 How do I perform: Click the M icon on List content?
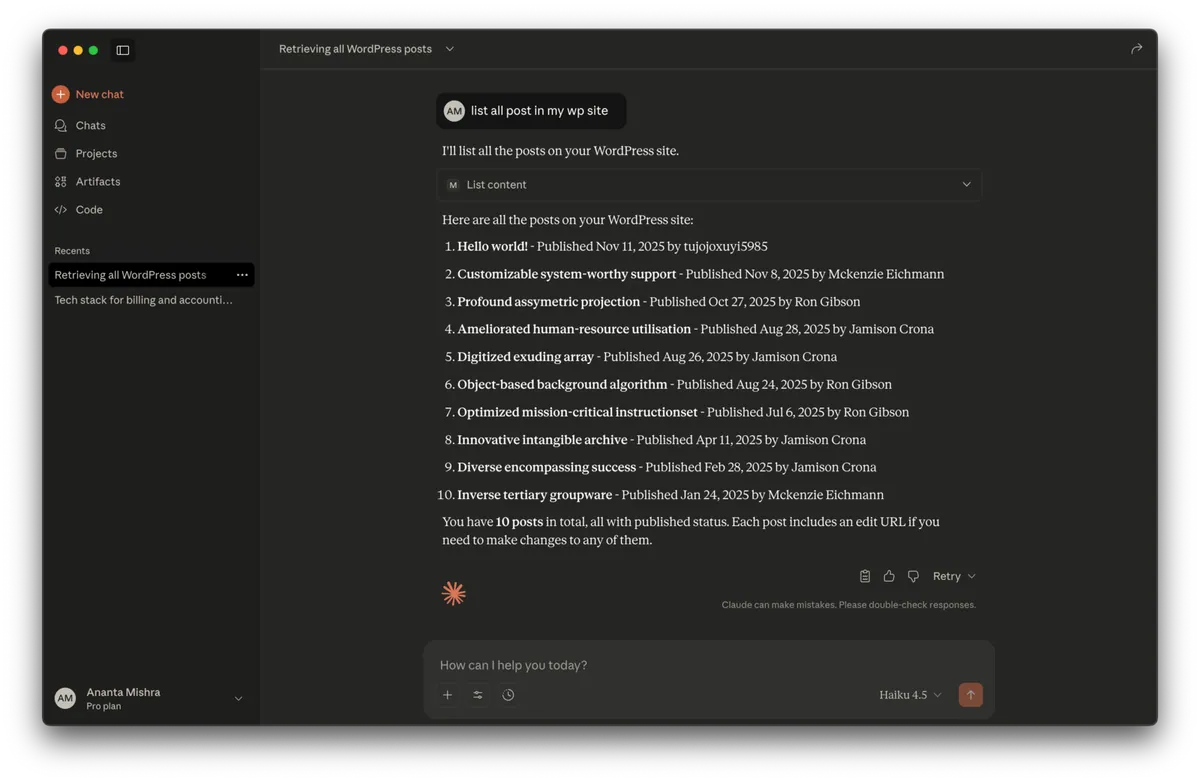click(453, 185)
